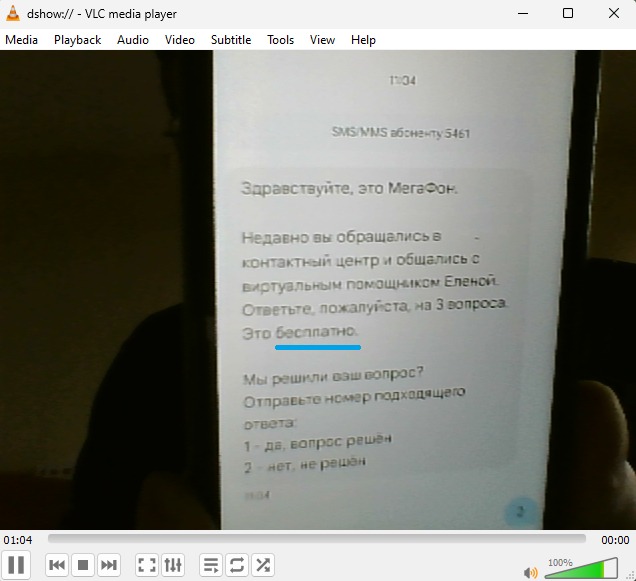Image resolution: width=636 pixels, height=581 pixels.
Task: Toggle the playlist view
Action: click(x=211, y=565)
